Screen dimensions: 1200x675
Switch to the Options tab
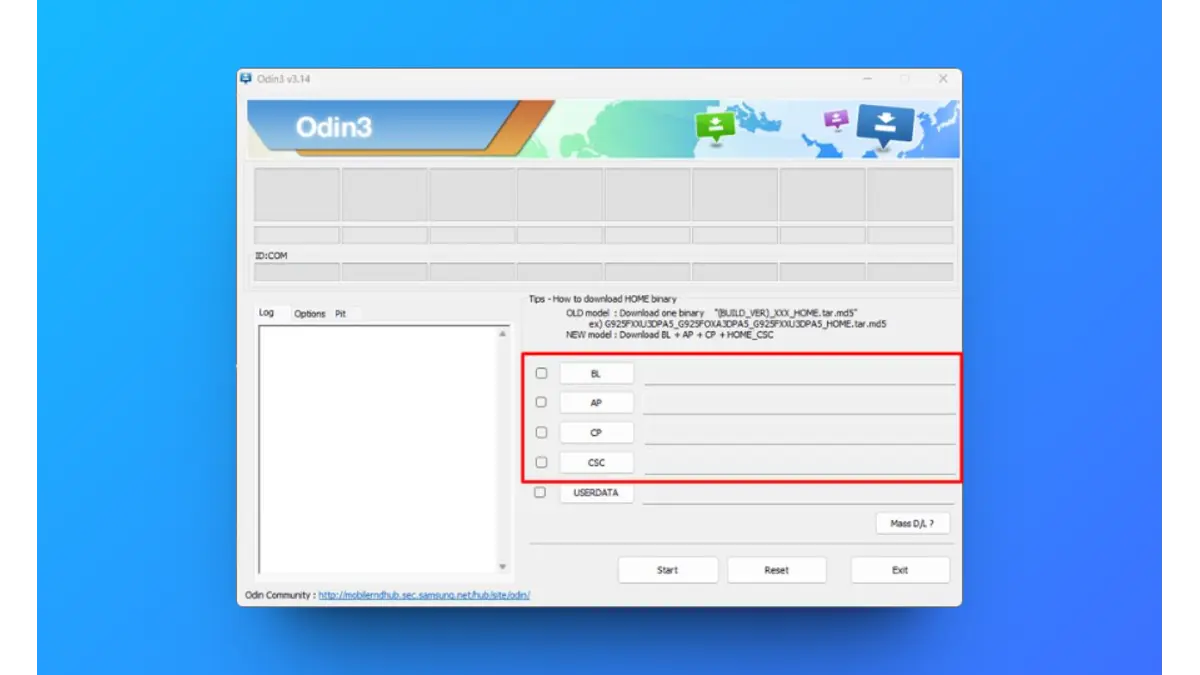(310, 314)
